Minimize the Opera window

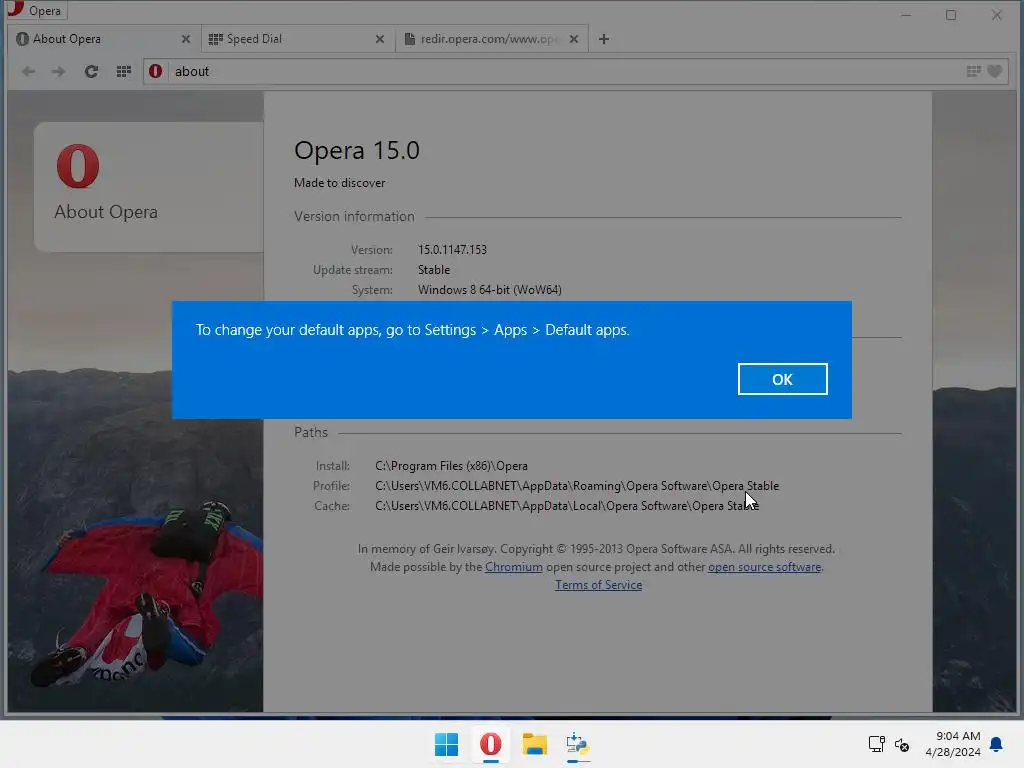pyautogui.click(x=906, y=15)
